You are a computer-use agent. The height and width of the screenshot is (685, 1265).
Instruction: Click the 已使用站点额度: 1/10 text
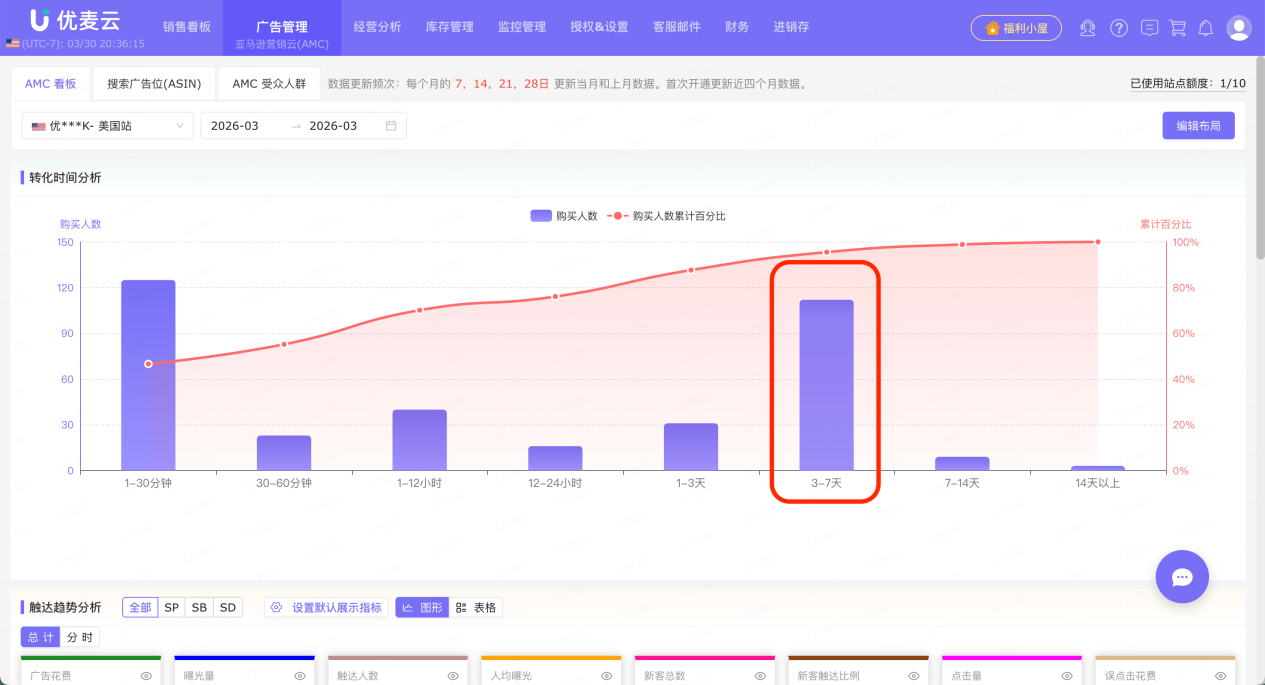[1188, 84]
